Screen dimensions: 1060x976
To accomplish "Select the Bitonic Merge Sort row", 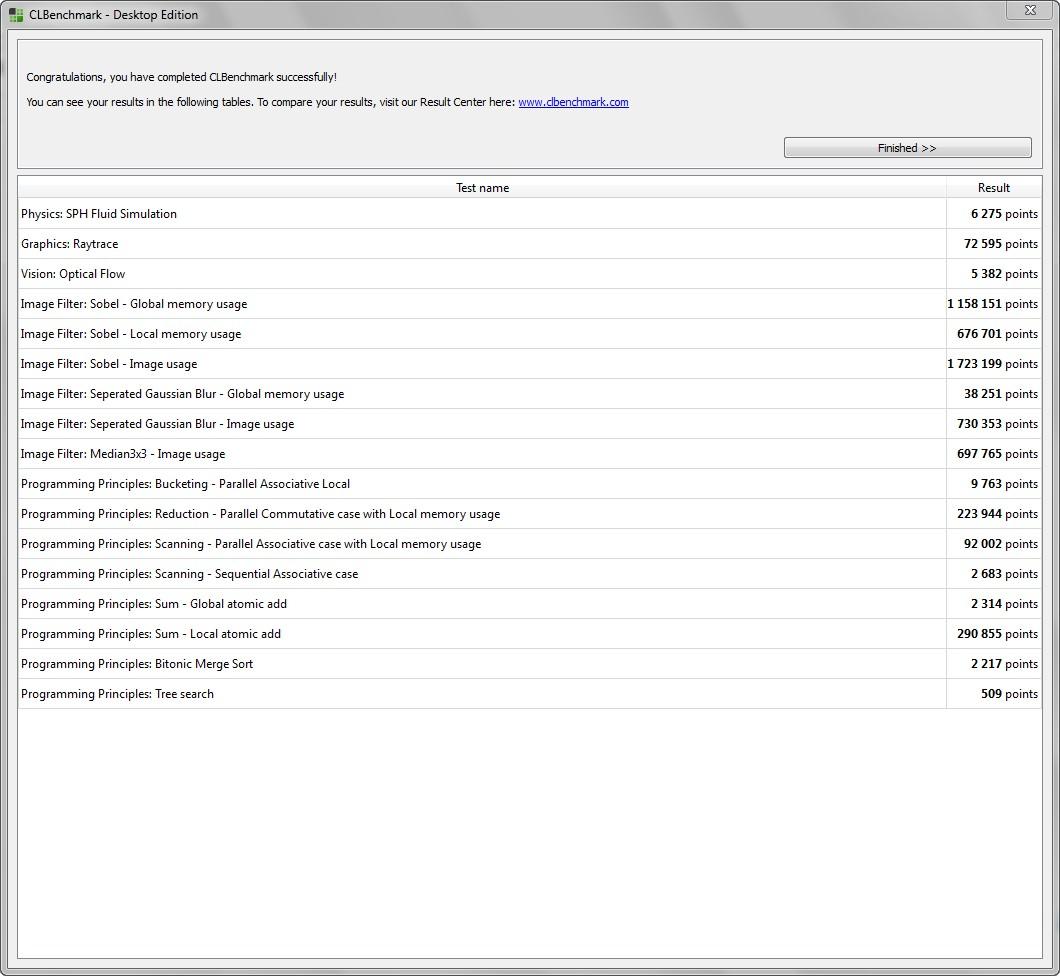I will point(137,664).
